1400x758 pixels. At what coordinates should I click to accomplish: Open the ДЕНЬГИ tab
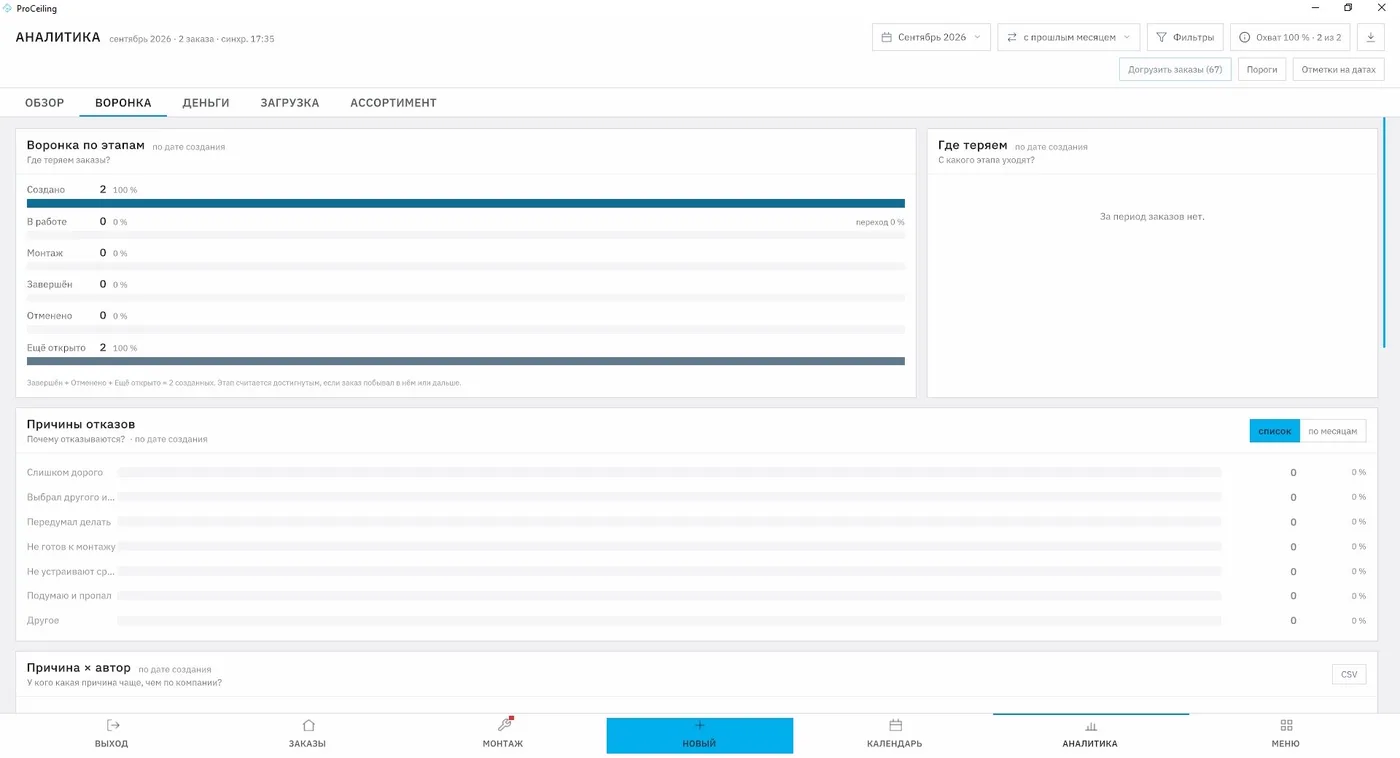206,103
